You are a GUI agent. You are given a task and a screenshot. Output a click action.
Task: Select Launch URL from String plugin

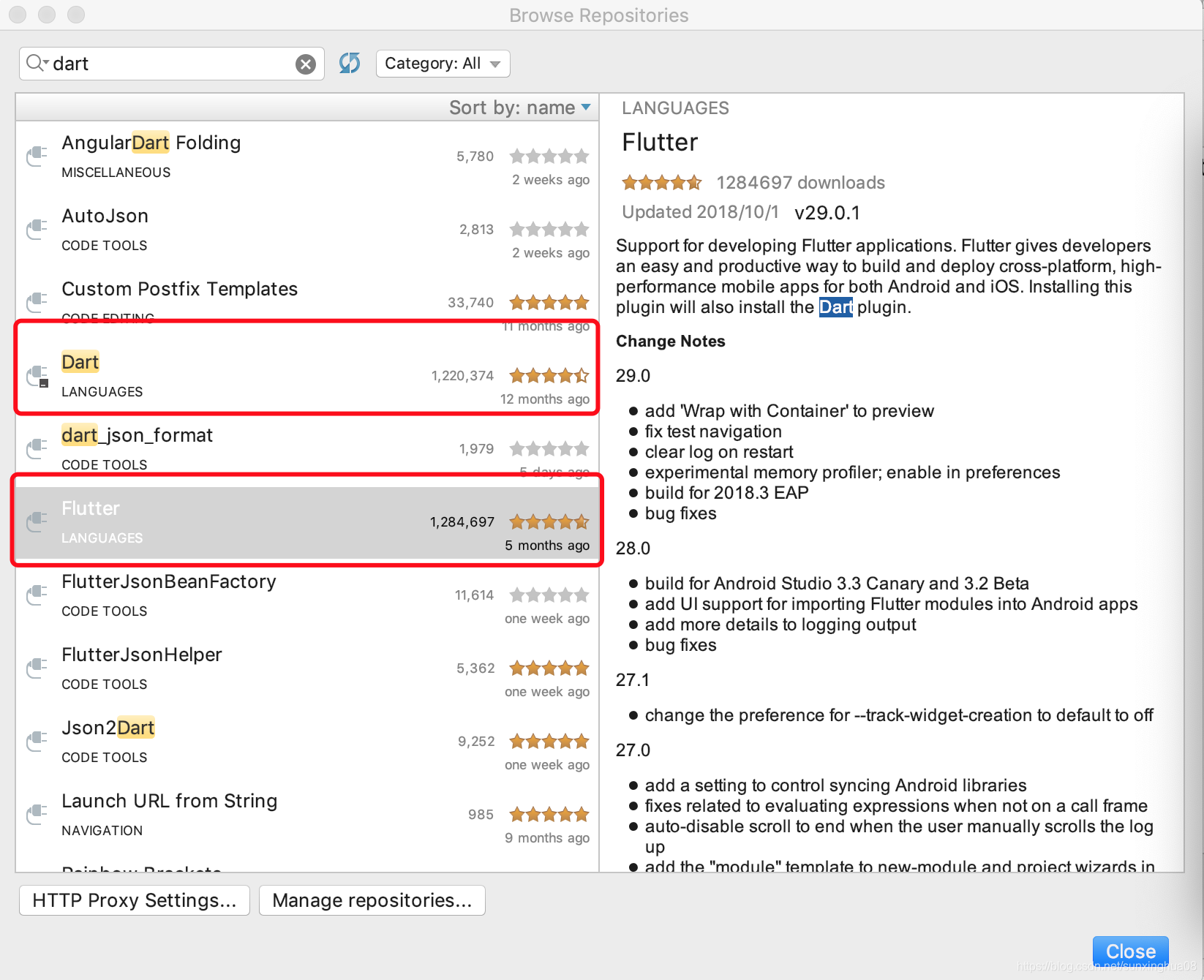[x=307, y=815]
